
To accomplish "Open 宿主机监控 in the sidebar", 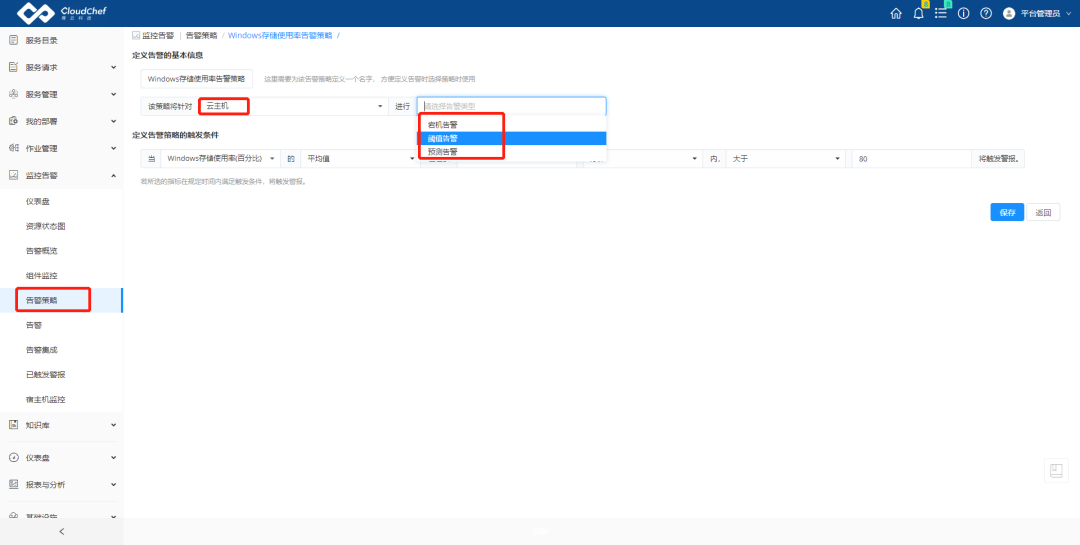I will pyautogui.click(x=45, y=400).
